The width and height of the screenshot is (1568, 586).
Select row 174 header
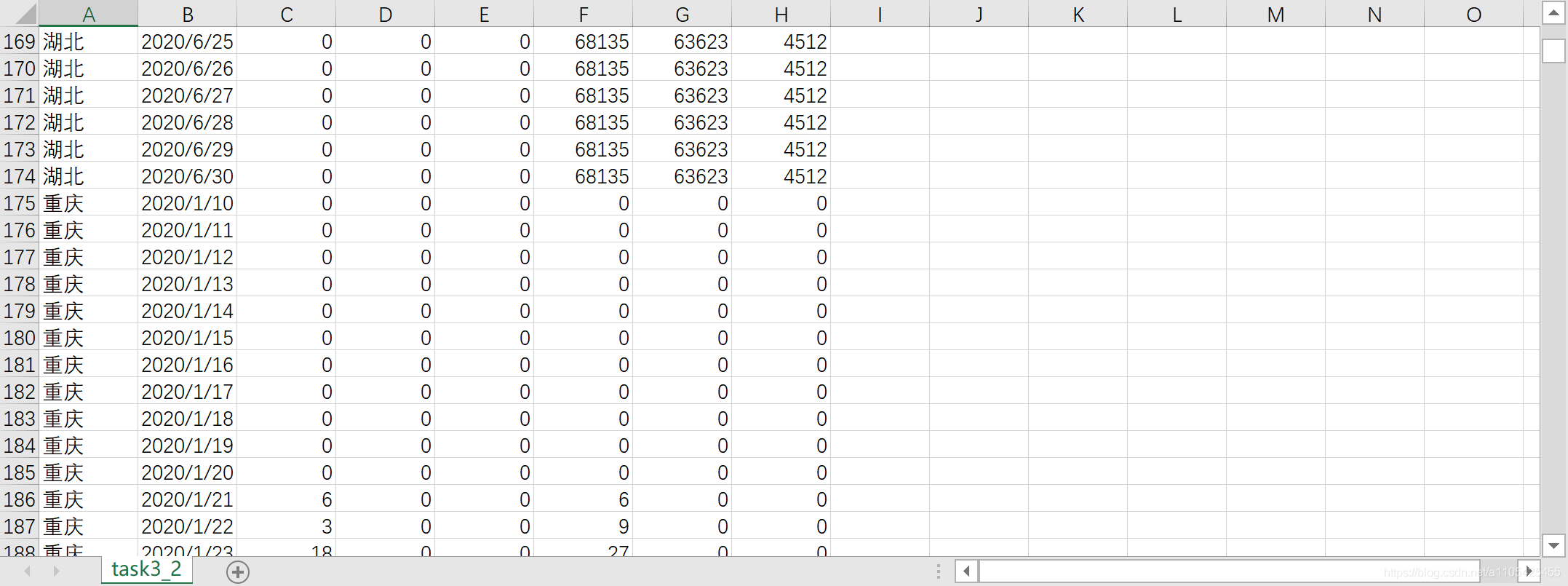[20, 176]
